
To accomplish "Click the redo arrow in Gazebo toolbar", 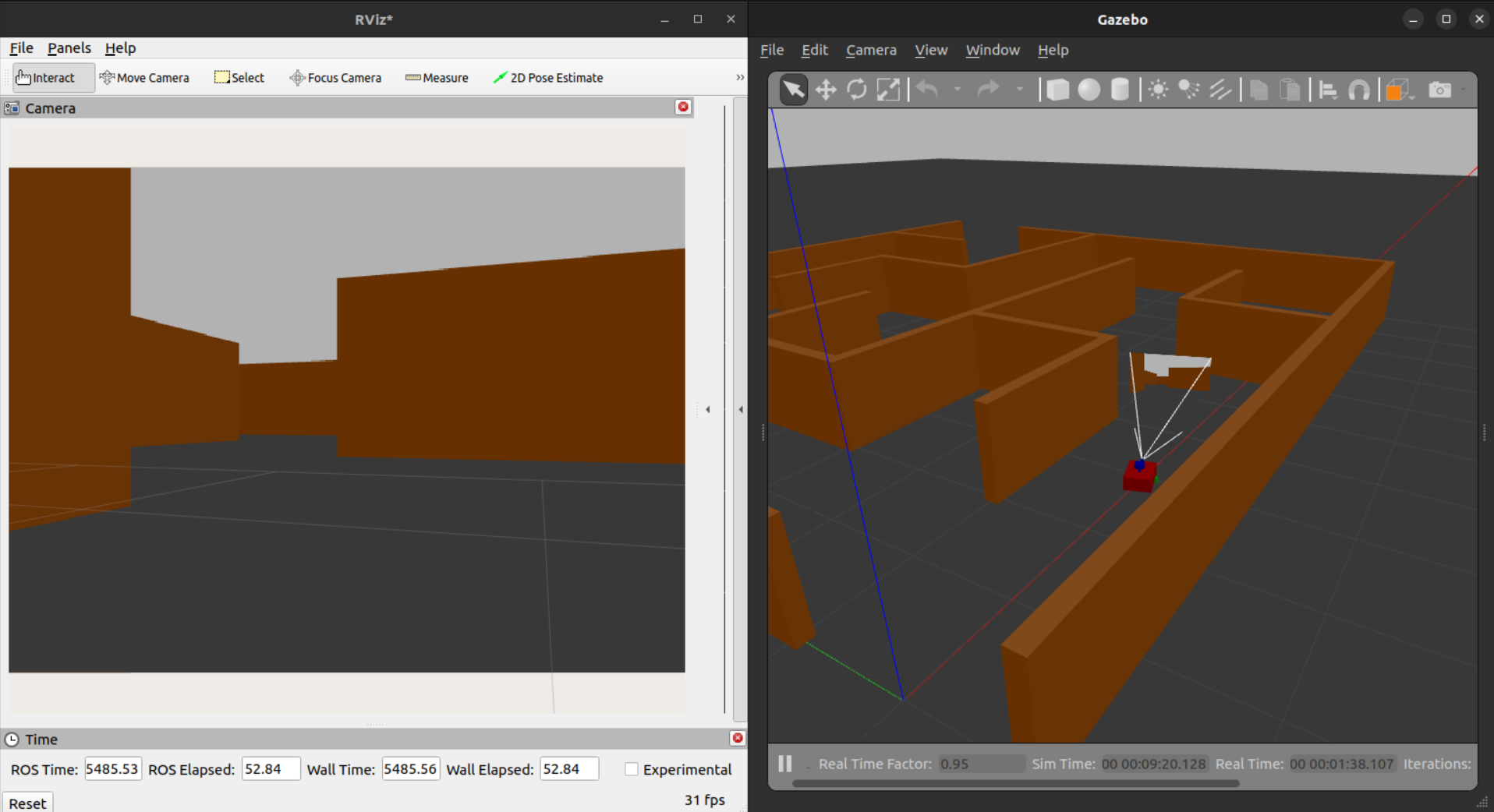I will [989, 90].
